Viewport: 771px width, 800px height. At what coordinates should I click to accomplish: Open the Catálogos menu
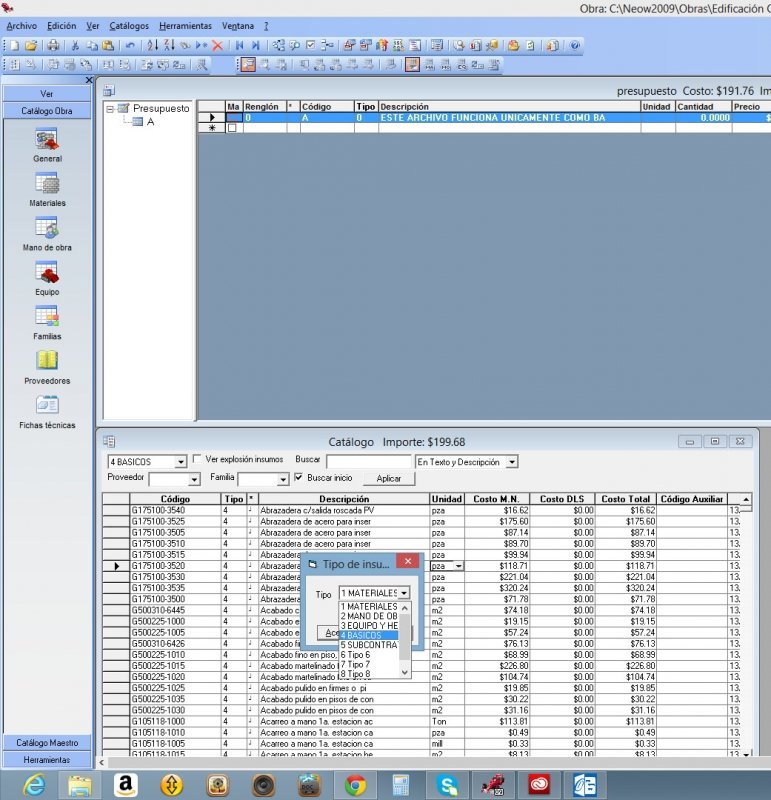coord(129,25)
